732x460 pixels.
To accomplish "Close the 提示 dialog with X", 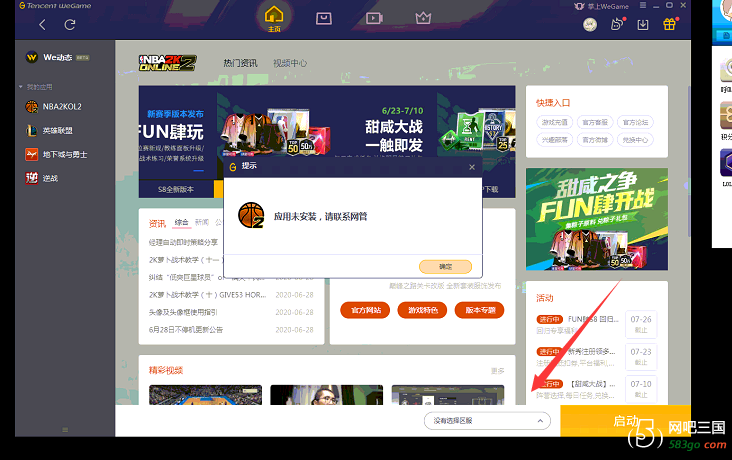I will coord(472,167).
